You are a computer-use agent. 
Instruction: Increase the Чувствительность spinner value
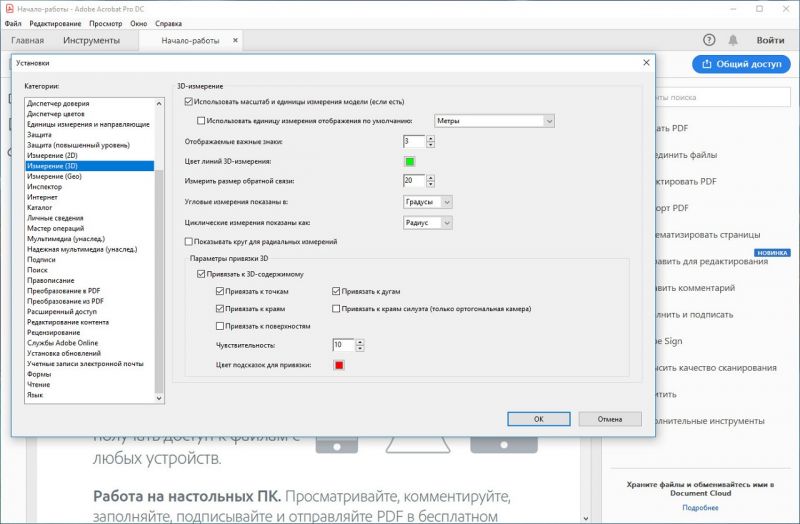click(x=360, y=342)
